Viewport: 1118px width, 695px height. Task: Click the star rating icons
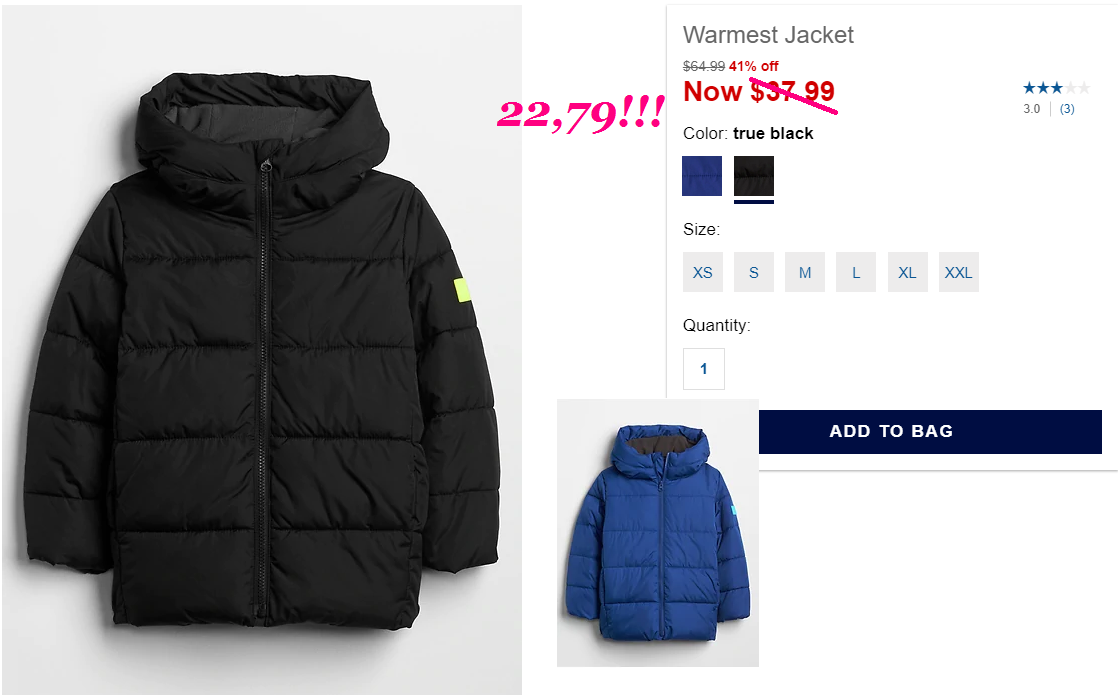click(x=1056, y=88)
